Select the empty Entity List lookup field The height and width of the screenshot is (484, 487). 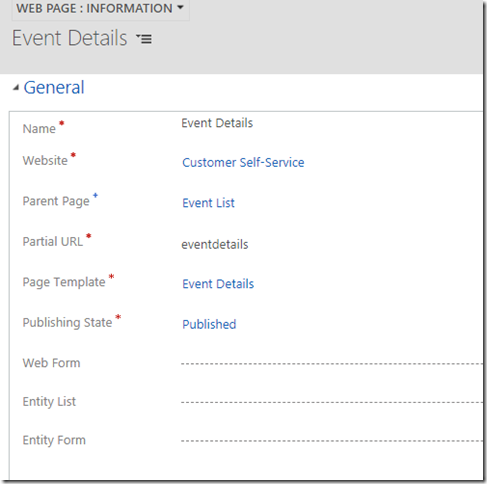point(331,402)
